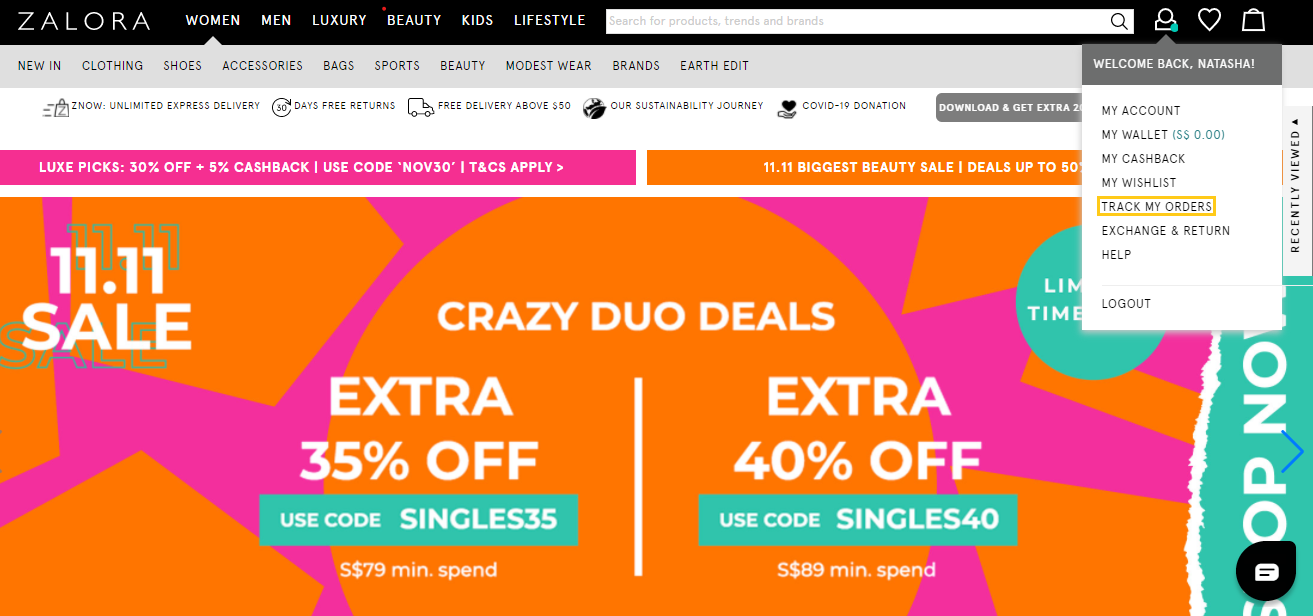
Task: Click the sustainability journey icon
Action: [x=596, y=106]
